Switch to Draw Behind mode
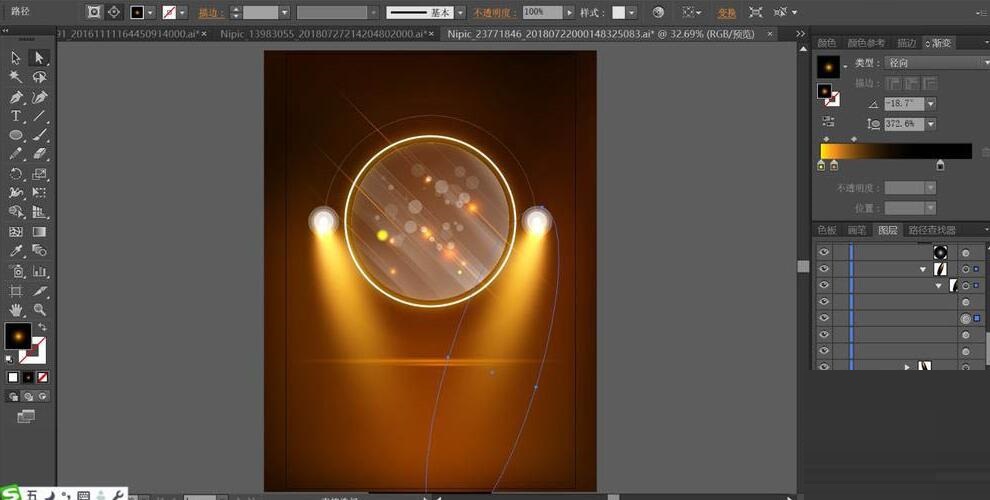Viewport: 990px width, 500px height. [28, 396]
